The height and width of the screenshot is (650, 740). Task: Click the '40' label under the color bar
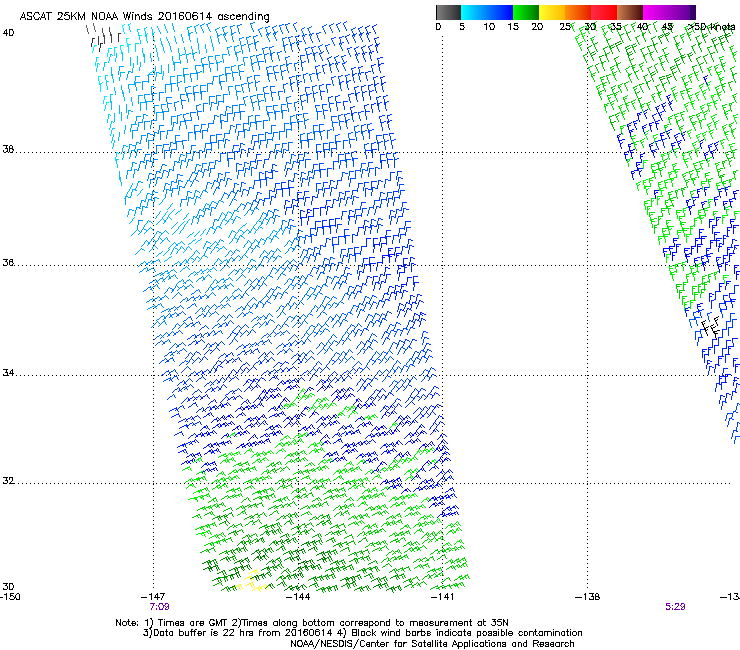coord(642,27)
